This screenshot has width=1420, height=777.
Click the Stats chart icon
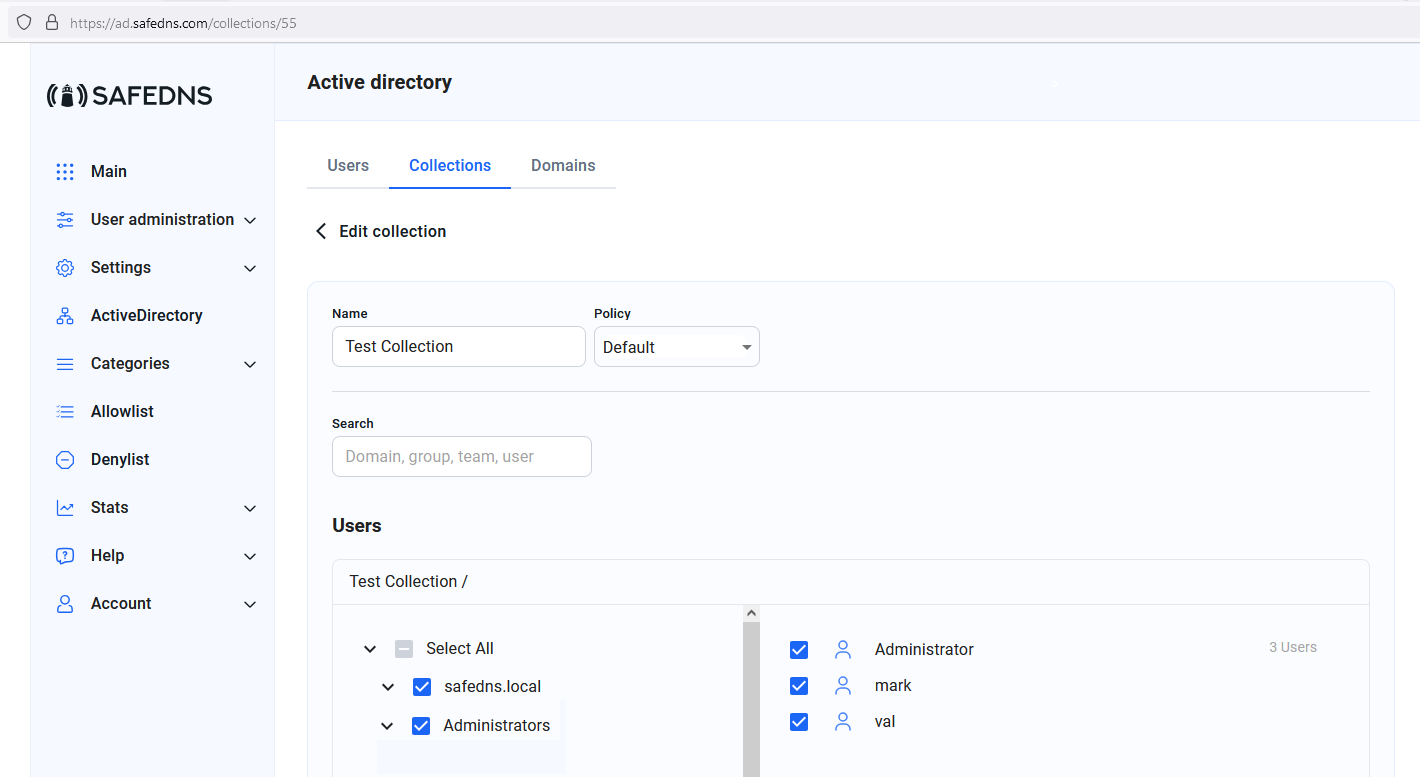click(x=65, y=508)
